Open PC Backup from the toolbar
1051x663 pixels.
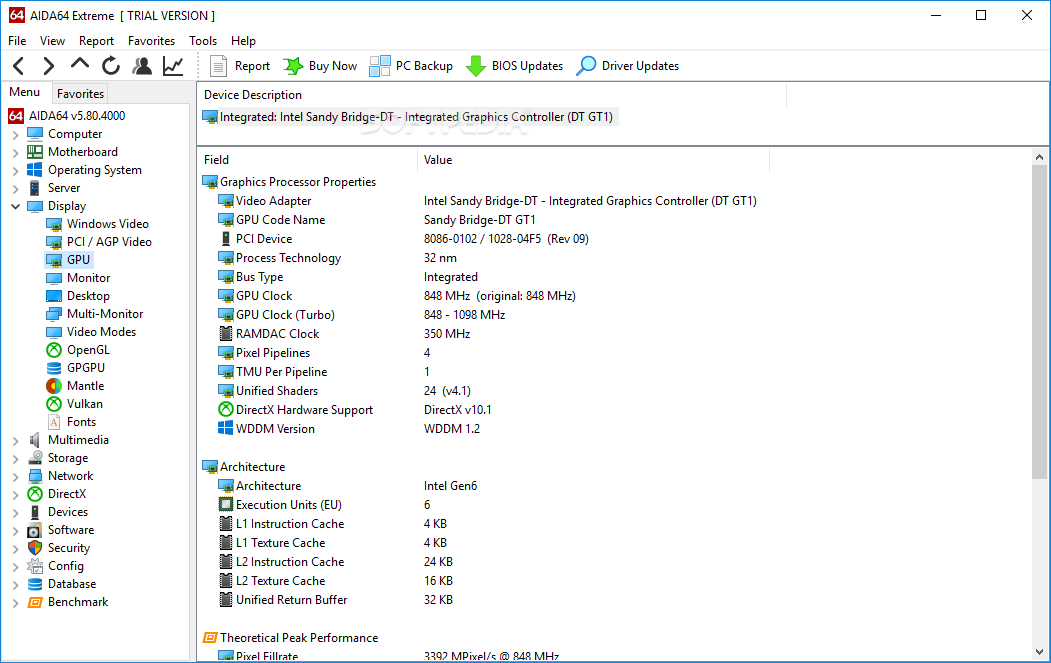click(x=412, y=66)
